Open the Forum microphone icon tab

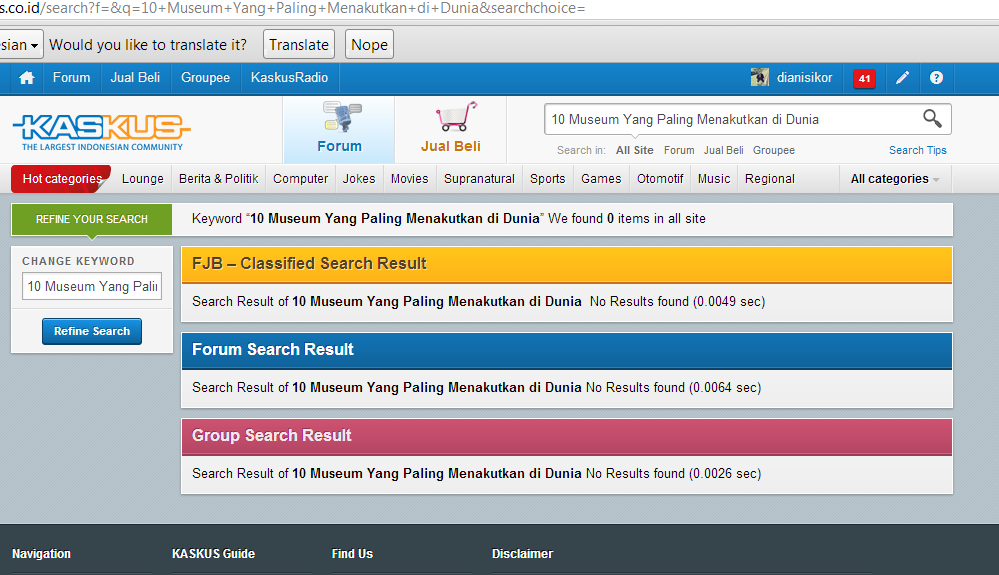pyautogui.click(x=340, y=129)
